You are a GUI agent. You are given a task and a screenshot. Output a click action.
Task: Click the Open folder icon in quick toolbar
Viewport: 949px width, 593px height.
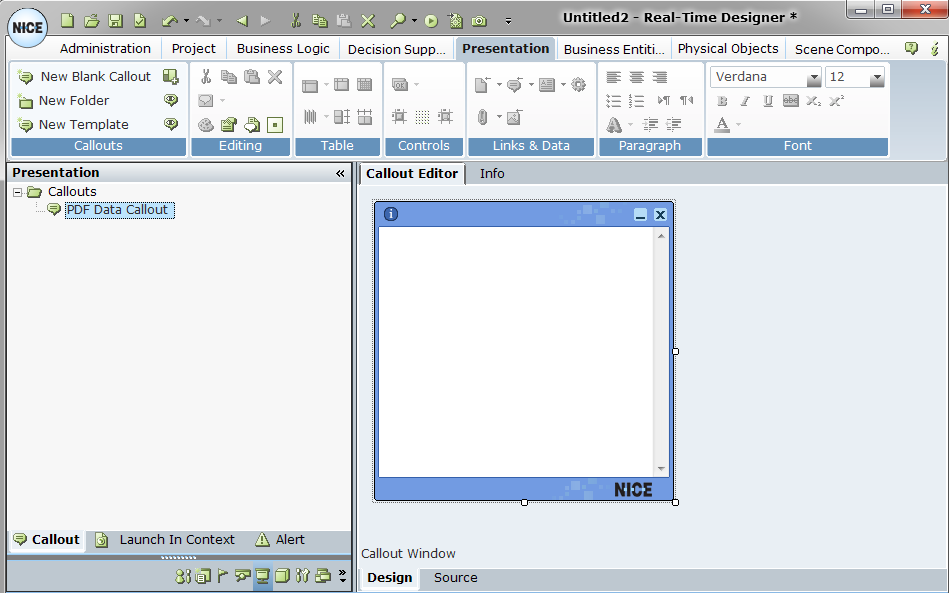coord(92,20)
